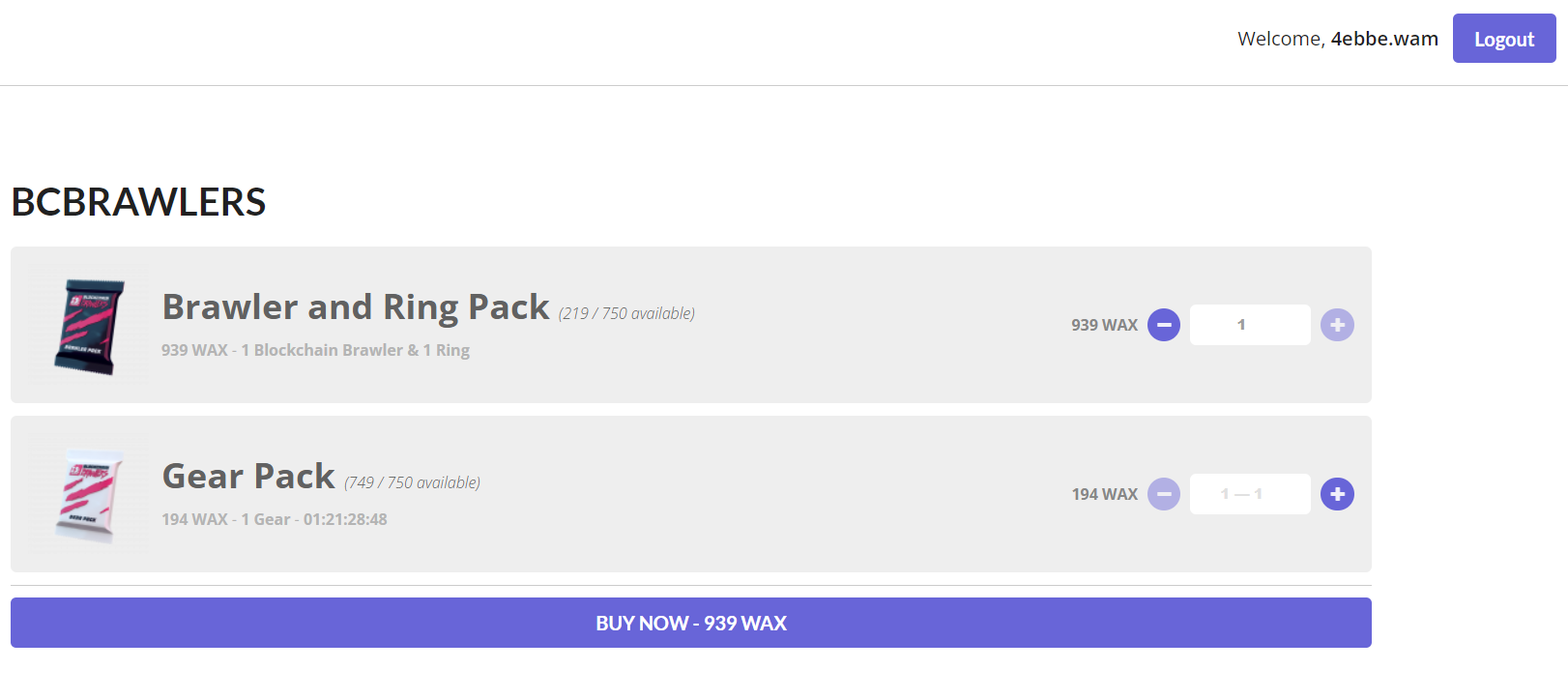Click the 749 / 750 available text
Image resolution: width=1568 pixels, height=699 pixels.
[x=412, y=482]
